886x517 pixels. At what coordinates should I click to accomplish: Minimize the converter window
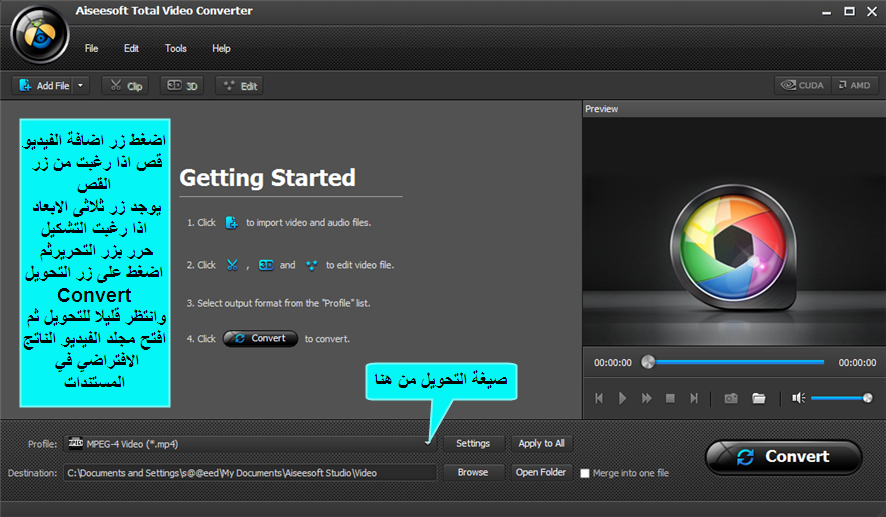click(827, 12)
